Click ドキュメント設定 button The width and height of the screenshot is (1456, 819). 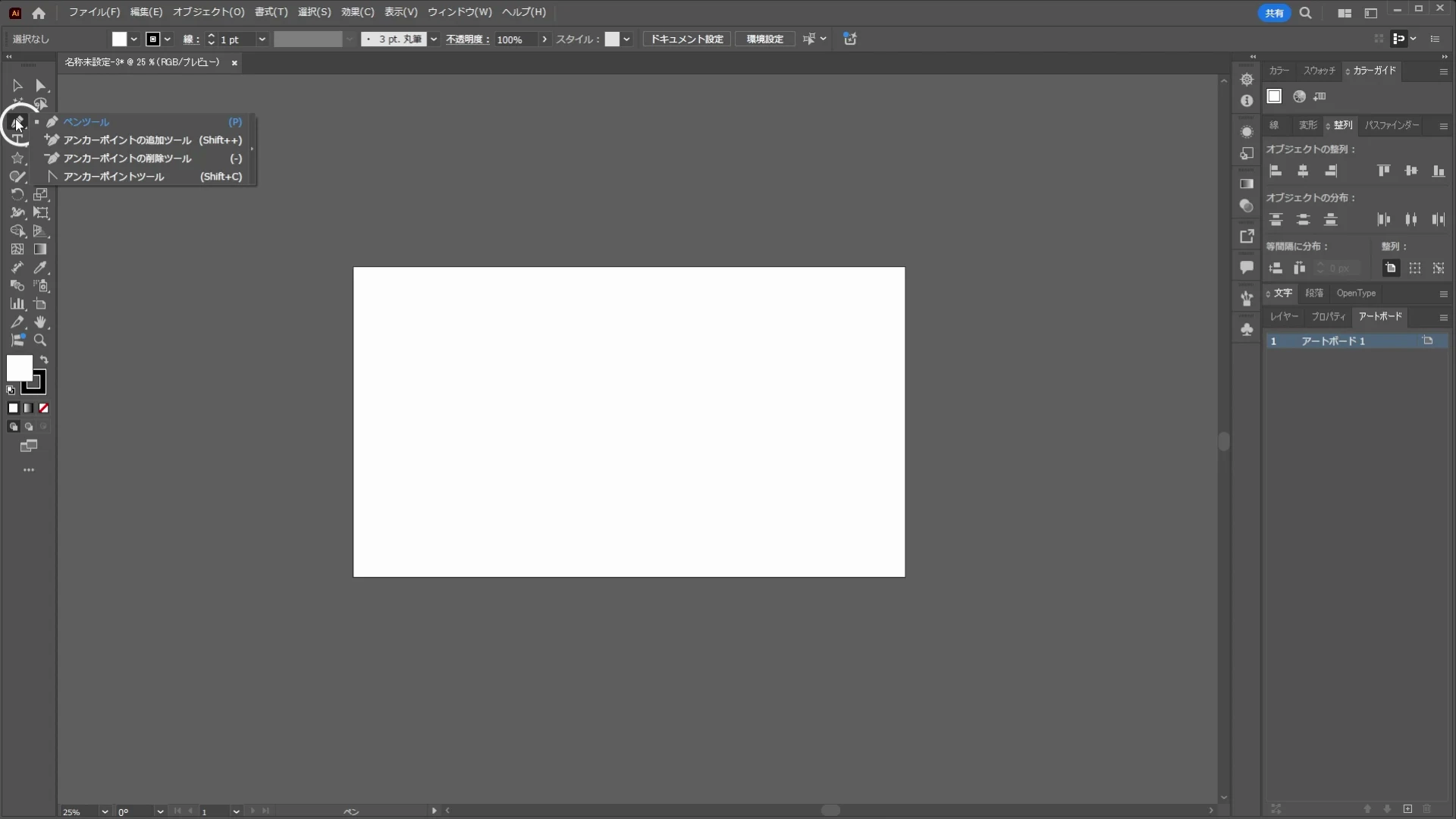point(687,39)
